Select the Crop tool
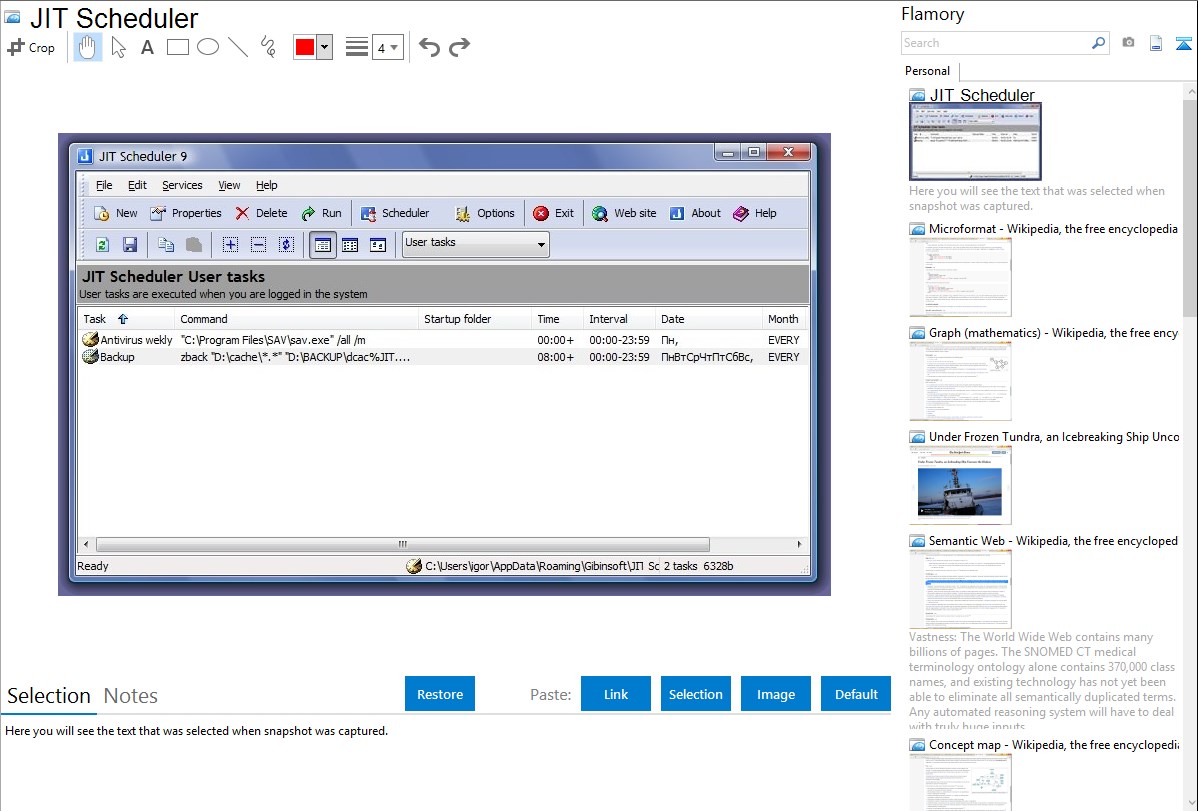Viewport: 1198px width, 811px height. [x=31, y=47]
